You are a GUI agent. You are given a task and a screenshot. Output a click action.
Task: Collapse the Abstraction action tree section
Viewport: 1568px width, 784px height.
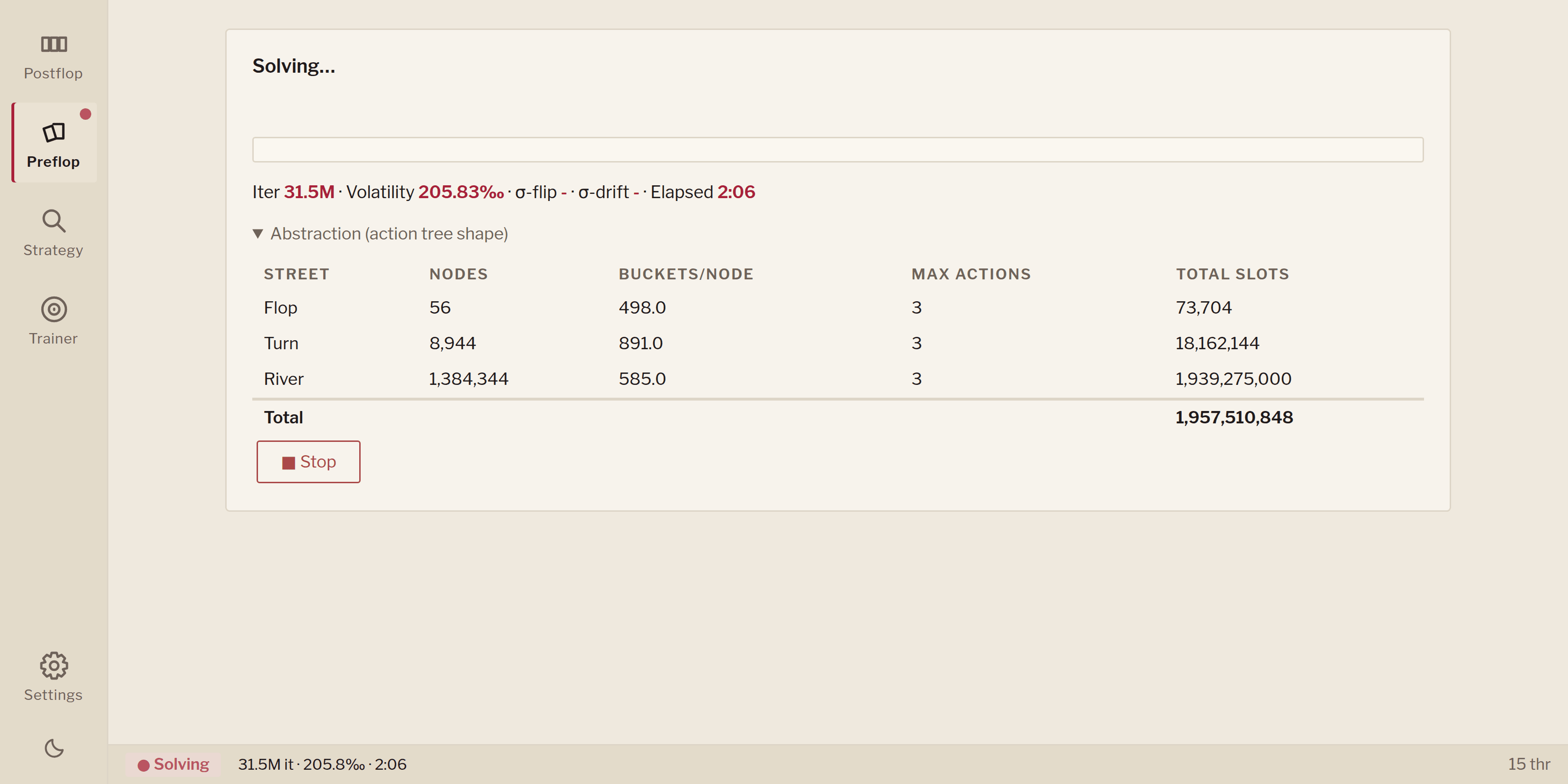point(380,234)
